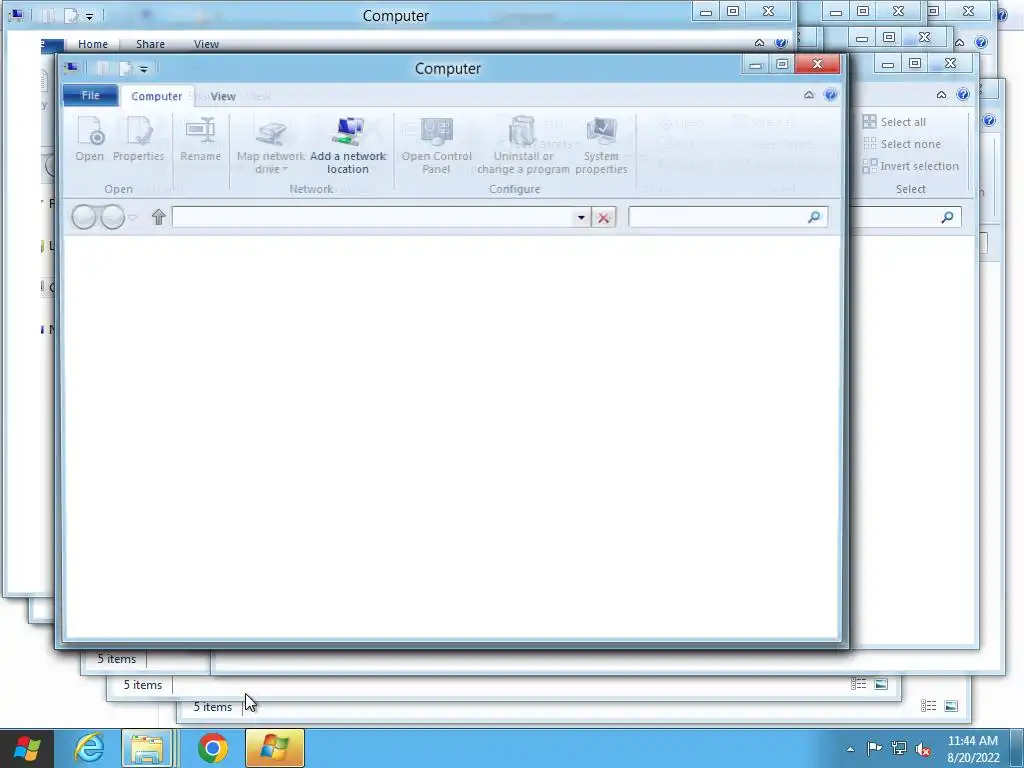Open the File menu in the front Computer window
1024x768 pixels.
coord(91,95)
